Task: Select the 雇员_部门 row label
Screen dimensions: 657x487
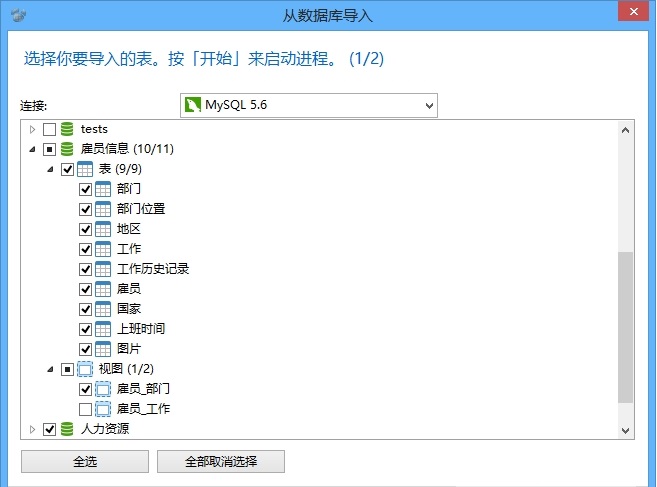Action: [143, 389]
